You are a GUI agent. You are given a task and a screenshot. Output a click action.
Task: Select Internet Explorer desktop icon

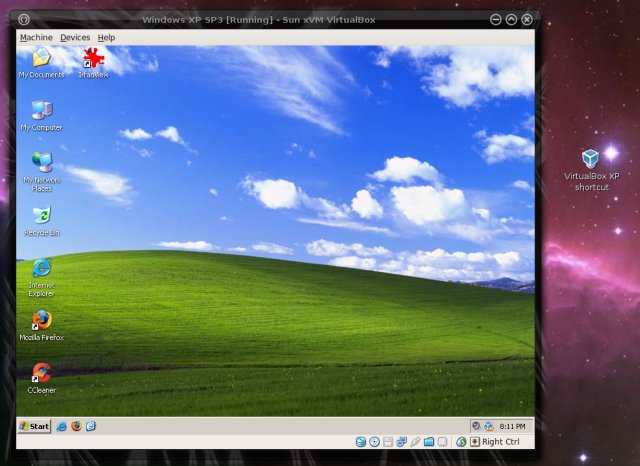coord(42,277)
